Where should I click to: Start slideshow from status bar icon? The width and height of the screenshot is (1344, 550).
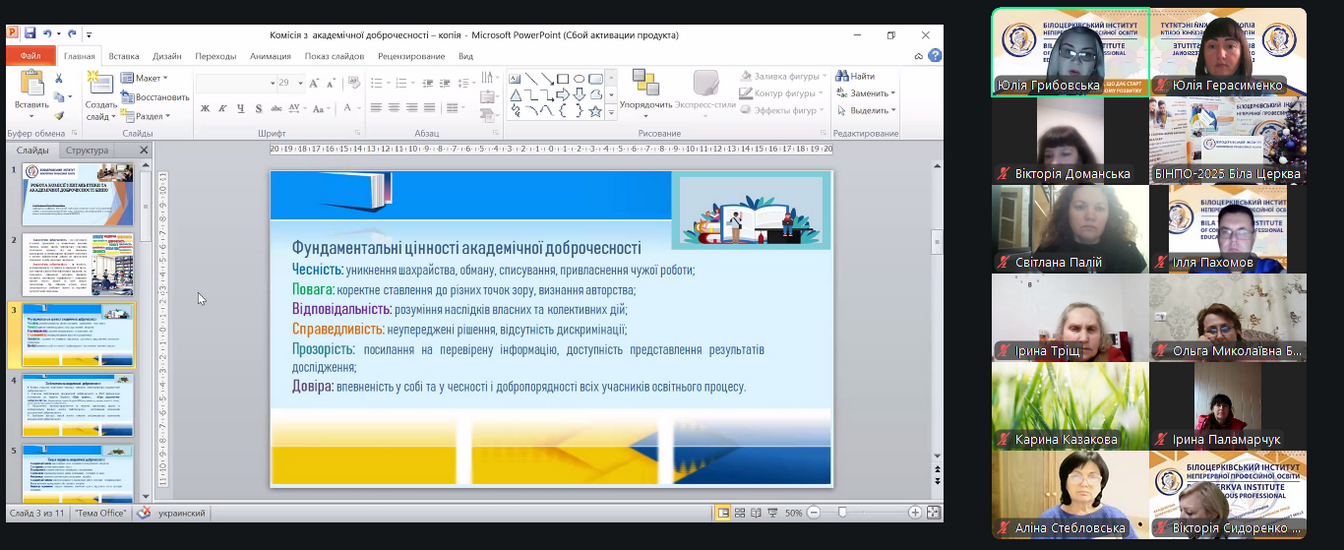coord(773,513)
